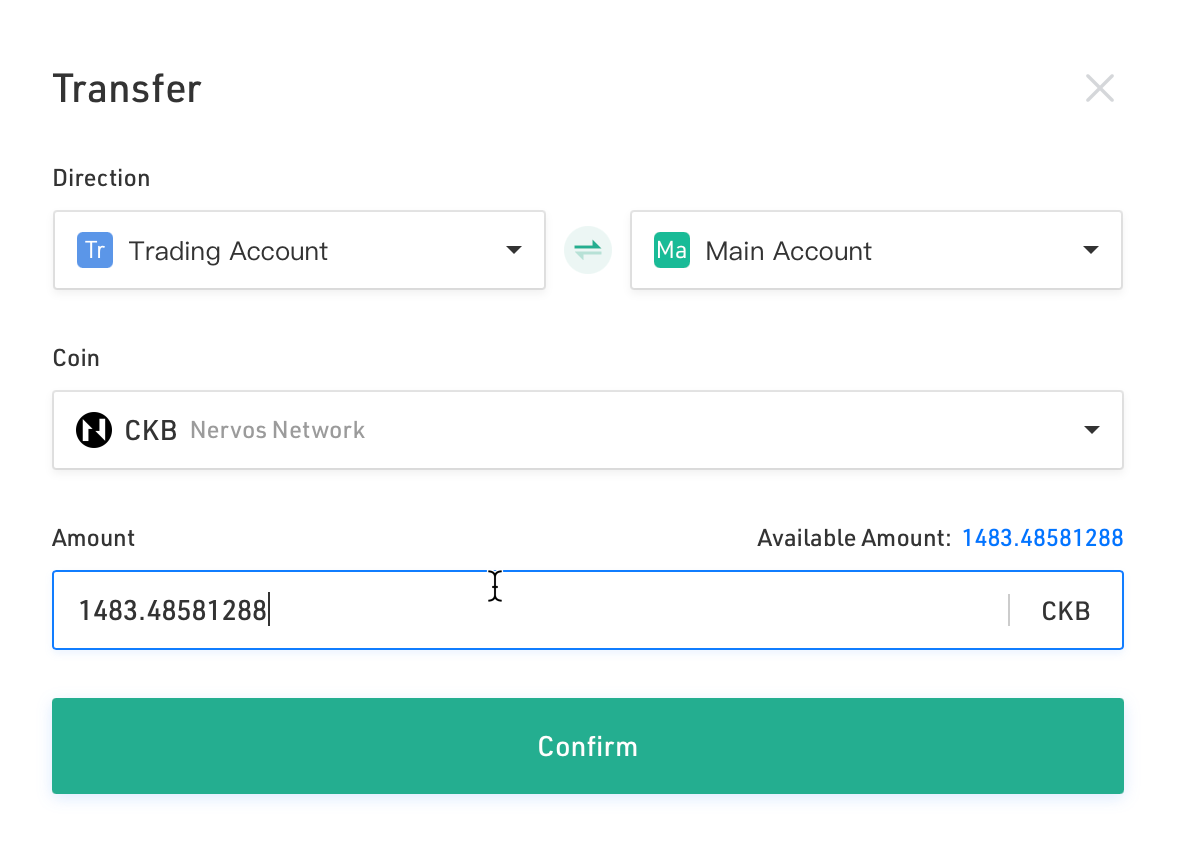
Task: Click the Direction label
Action: pyautogui.click(x=101, y=178)
